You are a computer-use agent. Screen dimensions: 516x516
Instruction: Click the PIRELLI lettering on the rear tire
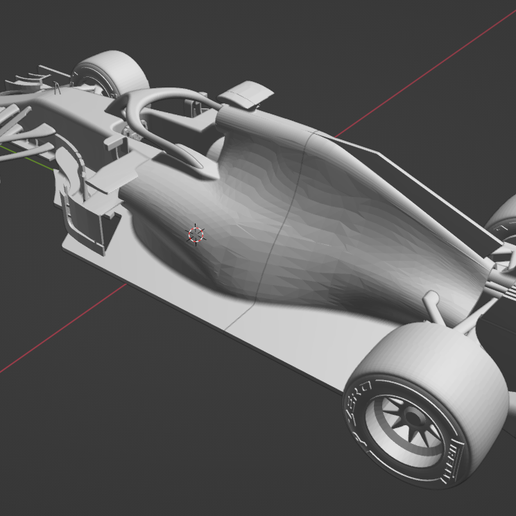point(451,461)
